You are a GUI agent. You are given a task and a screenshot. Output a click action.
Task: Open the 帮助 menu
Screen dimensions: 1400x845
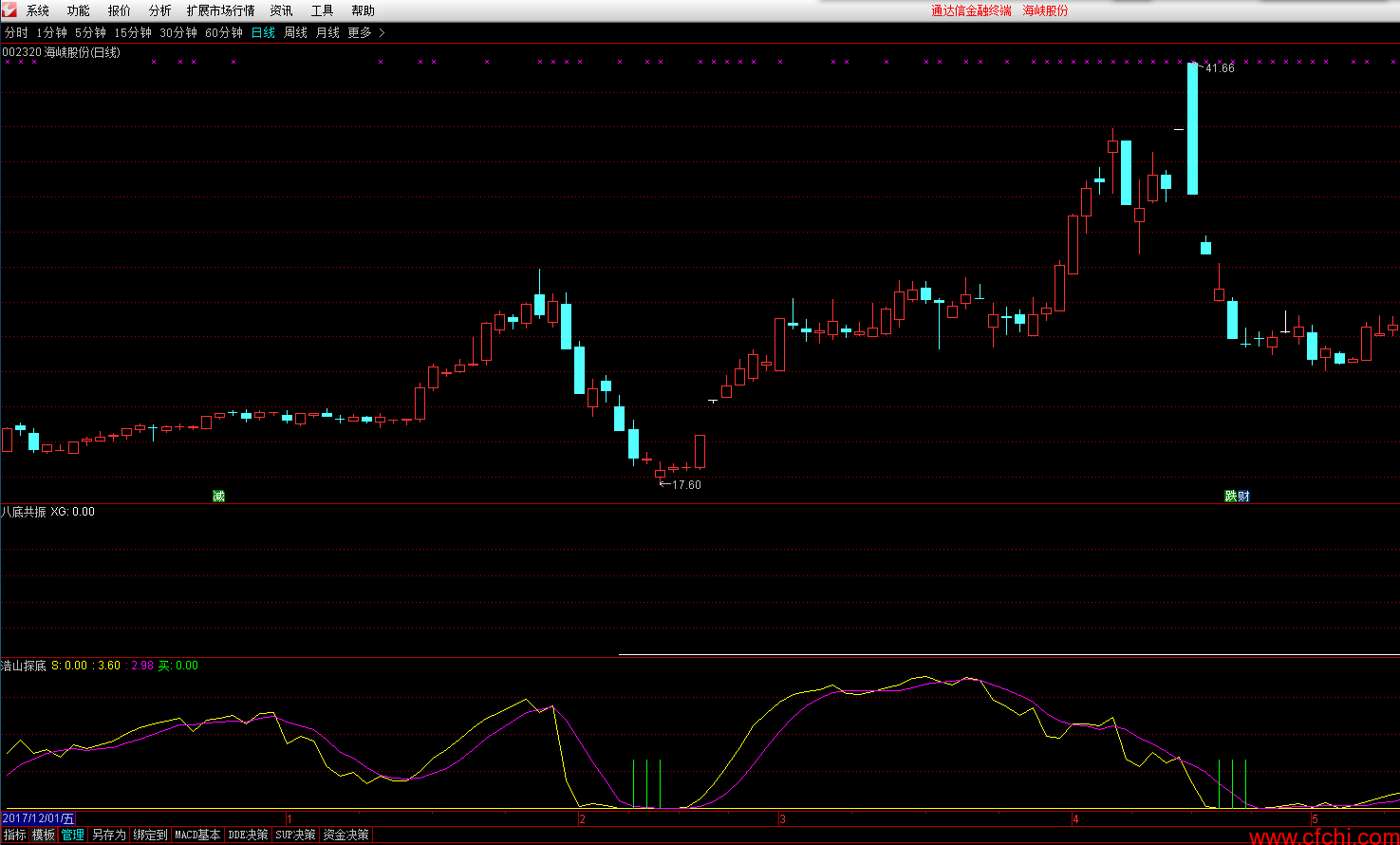(363, 10)
